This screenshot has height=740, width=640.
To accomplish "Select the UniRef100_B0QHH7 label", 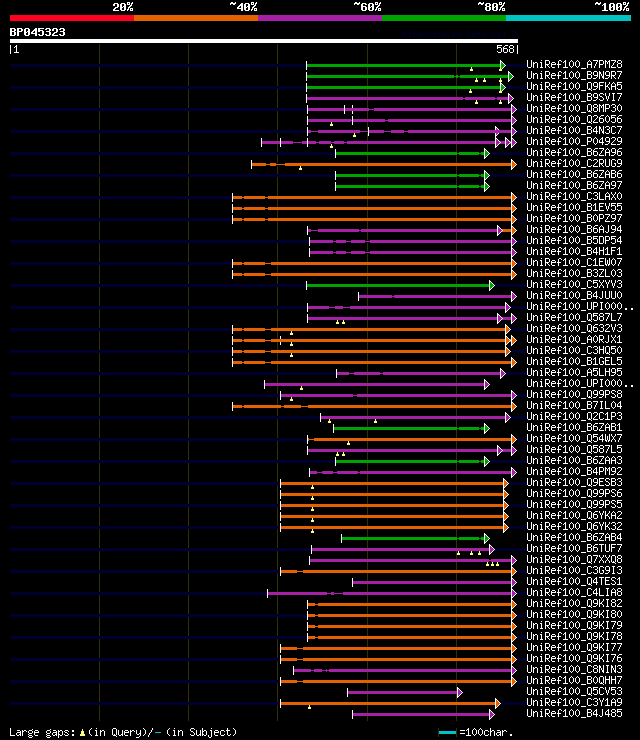I will click(x=574, y=681).
